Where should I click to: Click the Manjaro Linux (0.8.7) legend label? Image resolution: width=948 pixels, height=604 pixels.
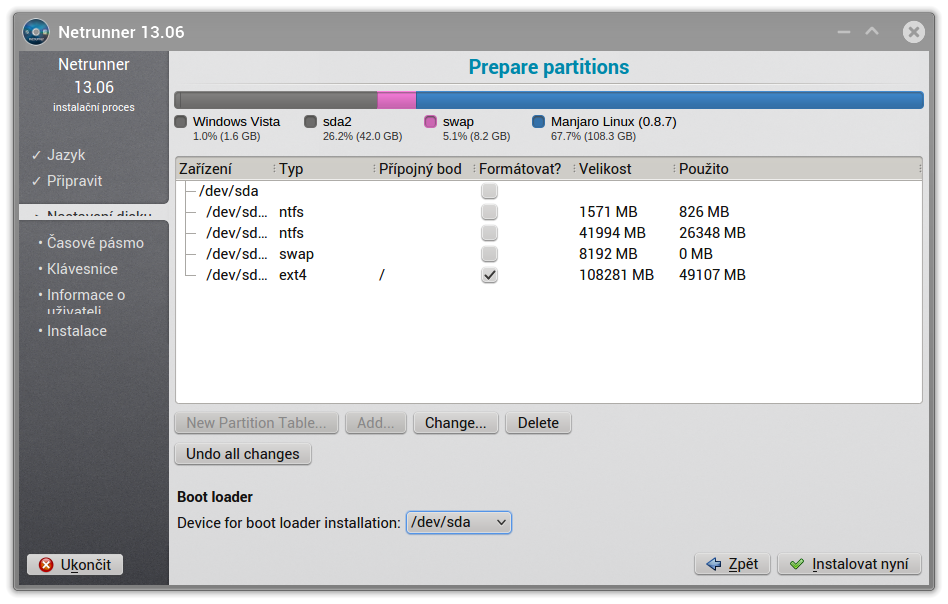click(614, 122)
